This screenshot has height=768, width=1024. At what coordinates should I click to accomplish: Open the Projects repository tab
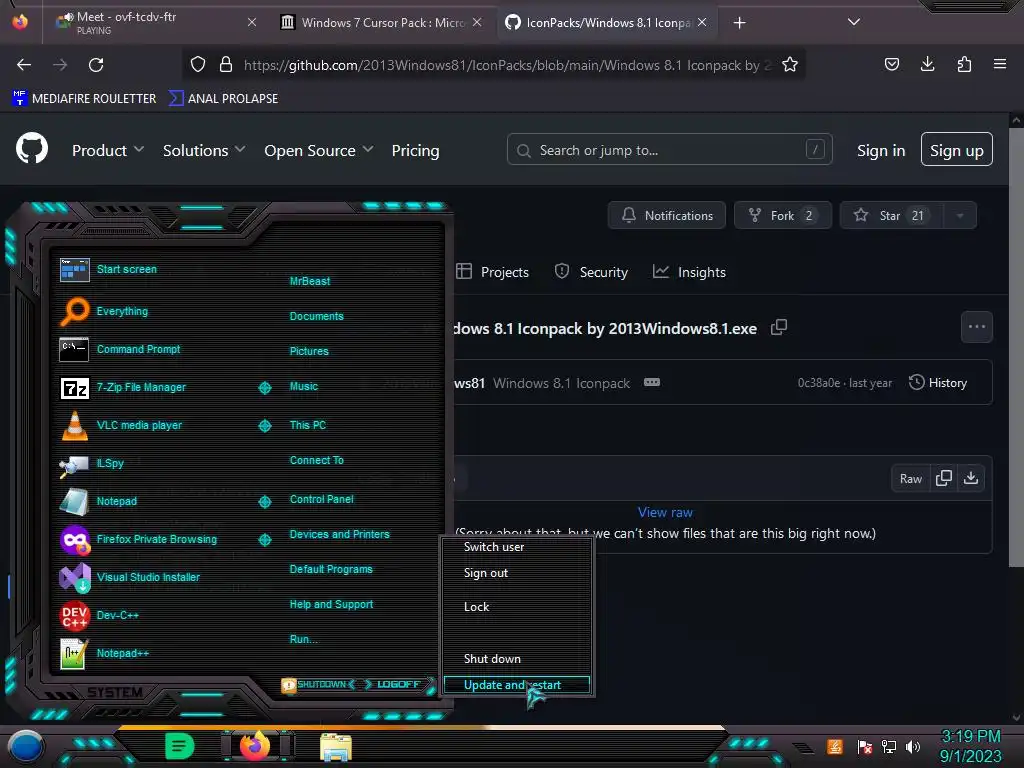(x=492, y=272)
